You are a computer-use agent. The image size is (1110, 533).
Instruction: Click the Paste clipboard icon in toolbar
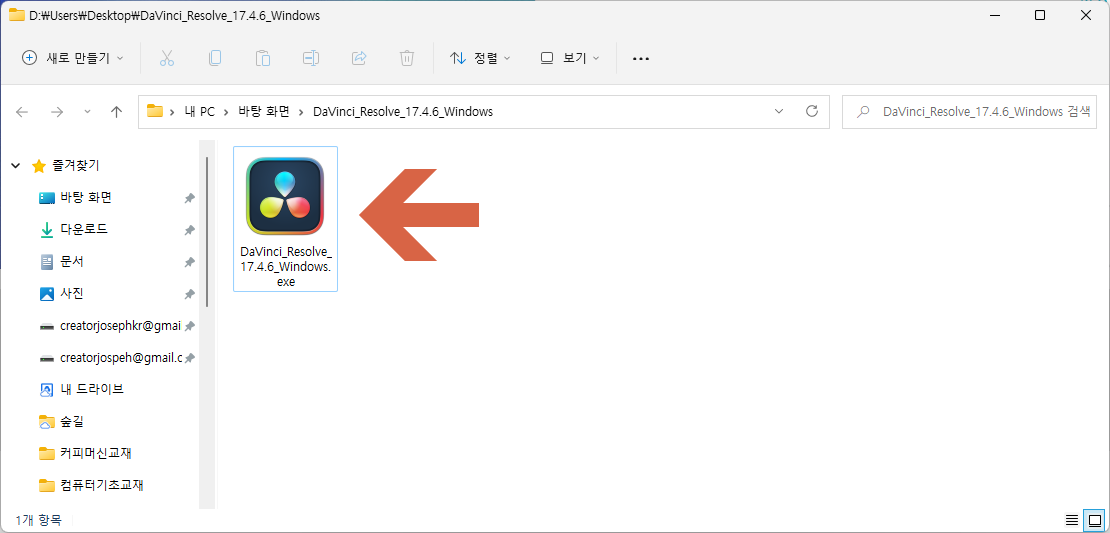click(x=263, y=58)
